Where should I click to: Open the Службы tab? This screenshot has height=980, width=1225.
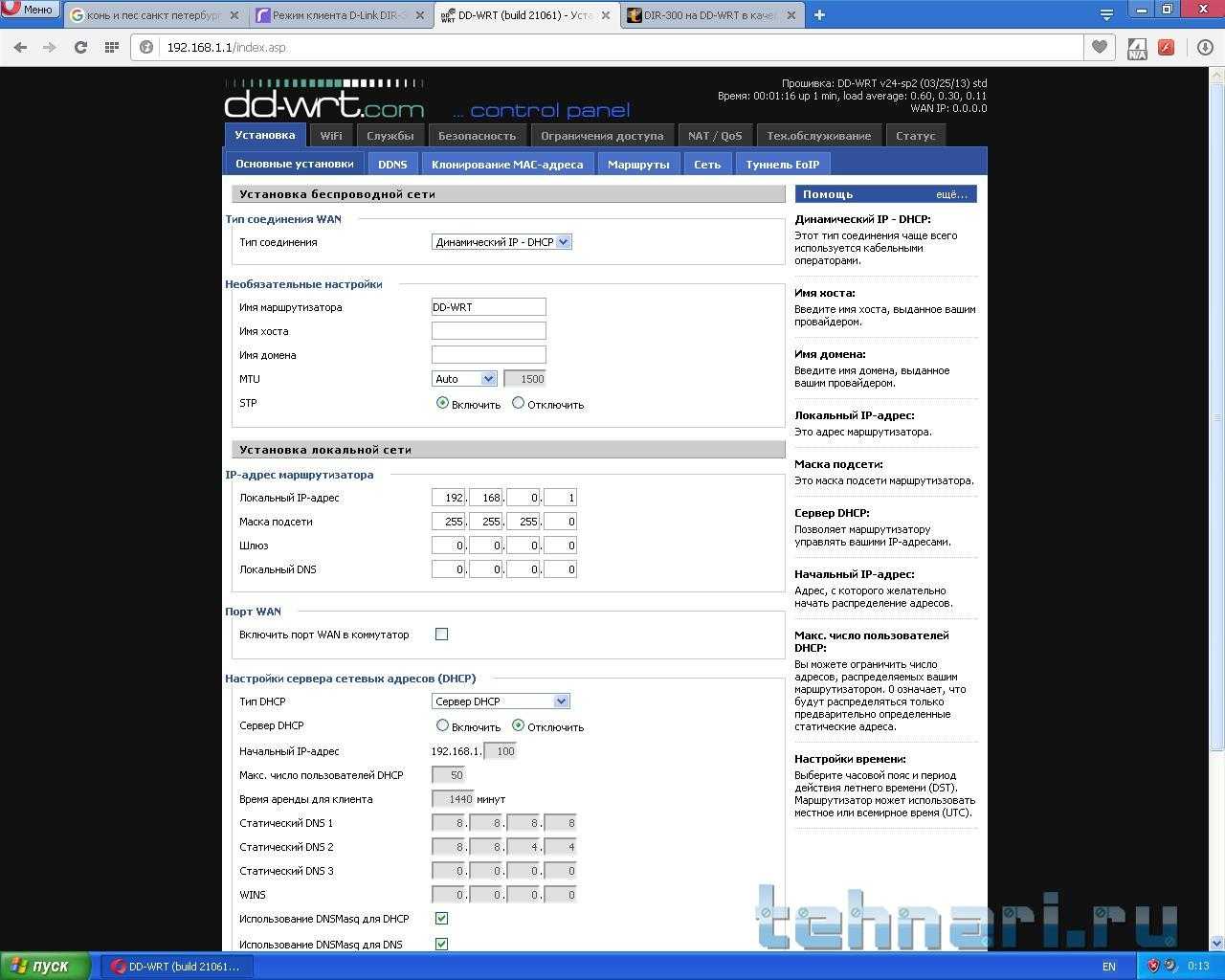[x=390, y=136]
